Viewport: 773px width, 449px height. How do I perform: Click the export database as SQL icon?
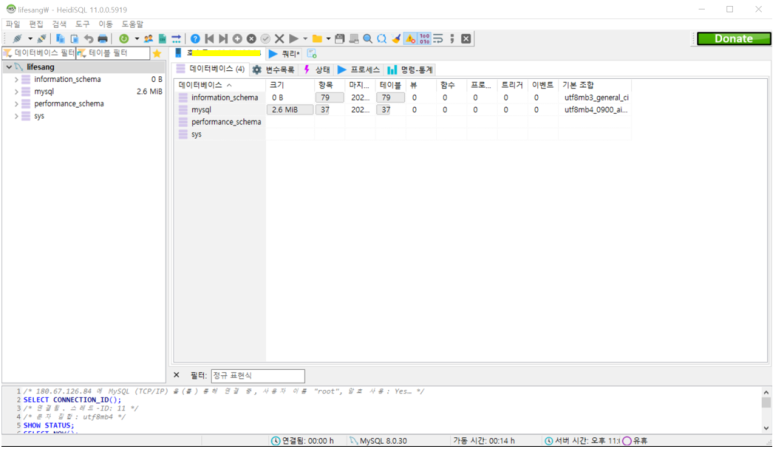[x=162, y=38]
